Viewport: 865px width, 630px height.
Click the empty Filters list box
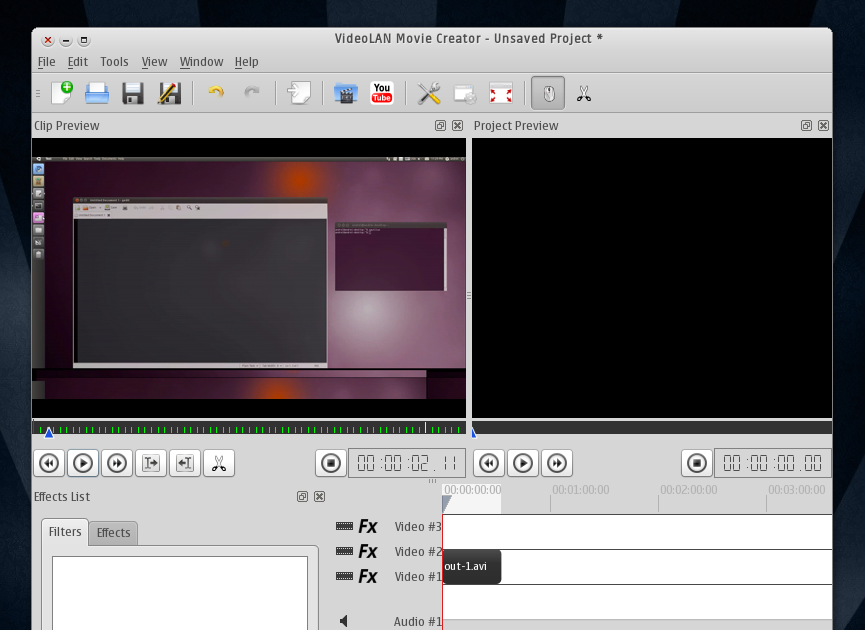coord(180,593)
